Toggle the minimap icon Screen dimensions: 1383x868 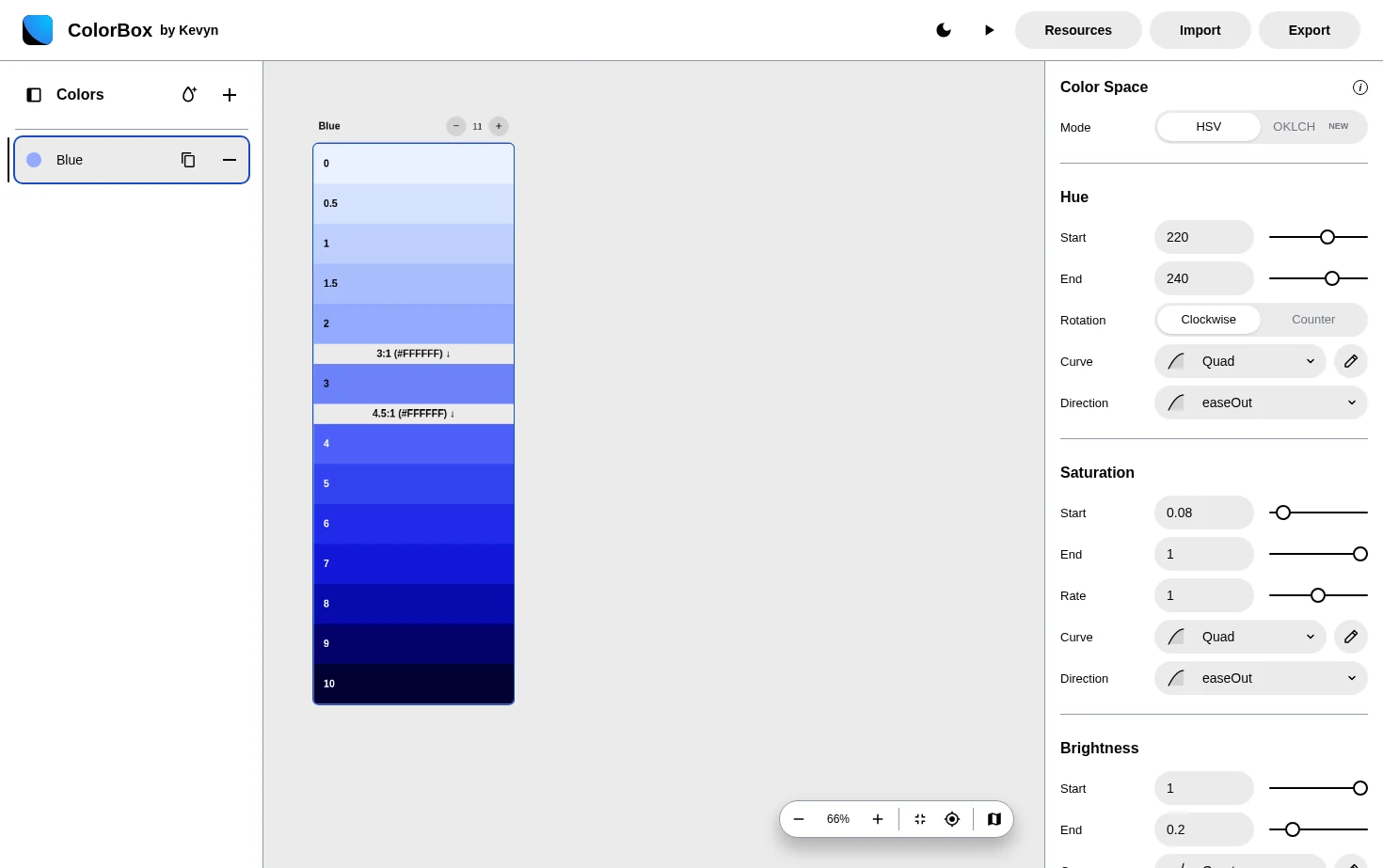(994, 819)
